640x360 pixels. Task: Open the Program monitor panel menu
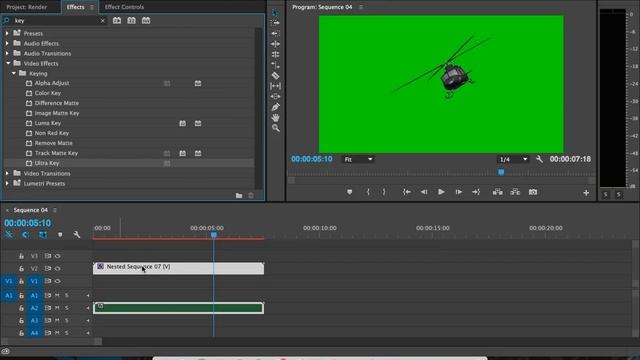pos(361,7)
